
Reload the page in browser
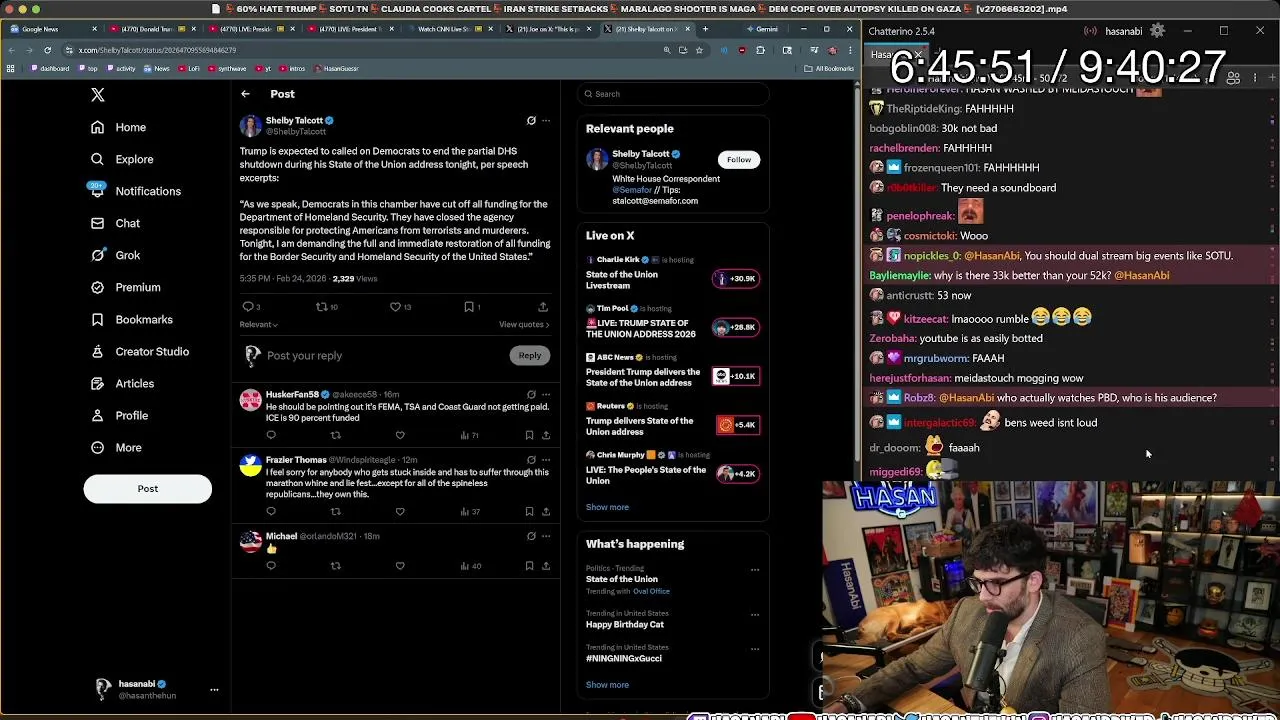coord(47,50)
